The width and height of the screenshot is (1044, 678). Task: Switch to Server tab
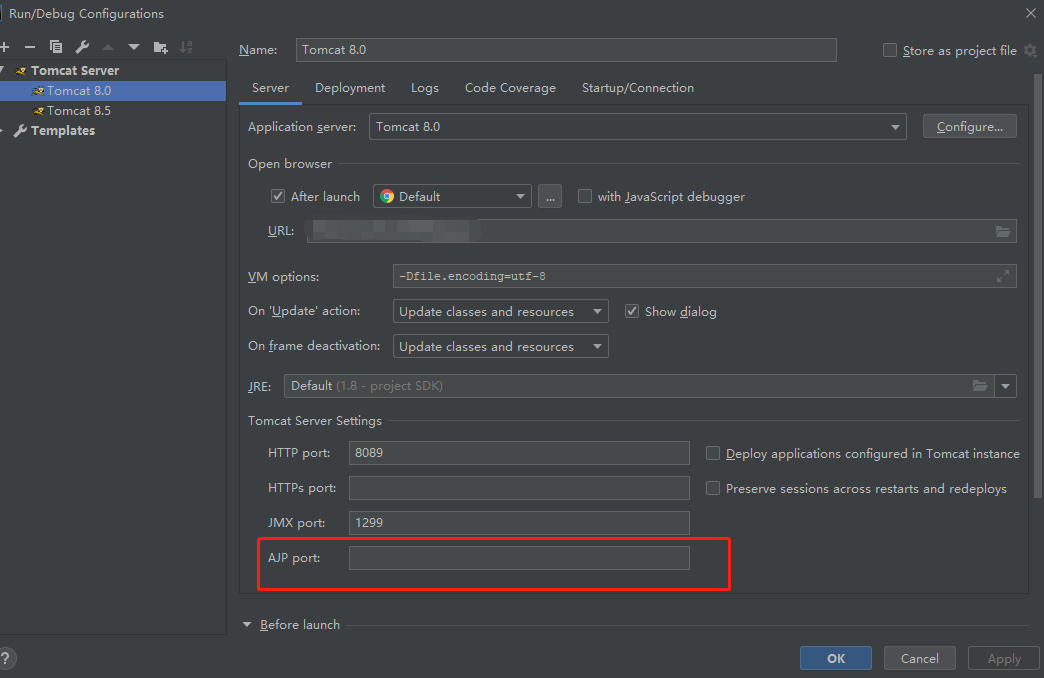pyautogui.click(x=270, y=88)
